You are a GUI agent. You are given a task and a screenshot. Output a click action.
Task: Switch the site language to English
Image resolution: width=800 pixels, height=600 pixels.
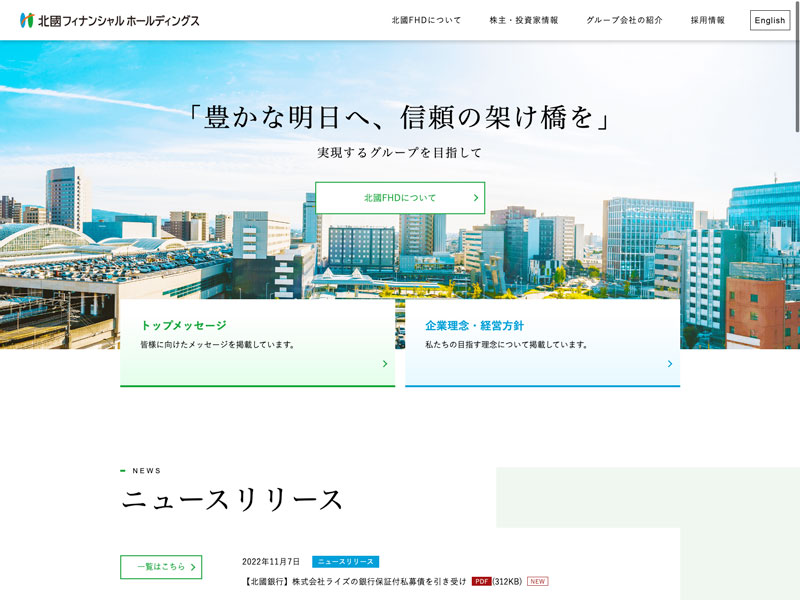coord(769,20)
